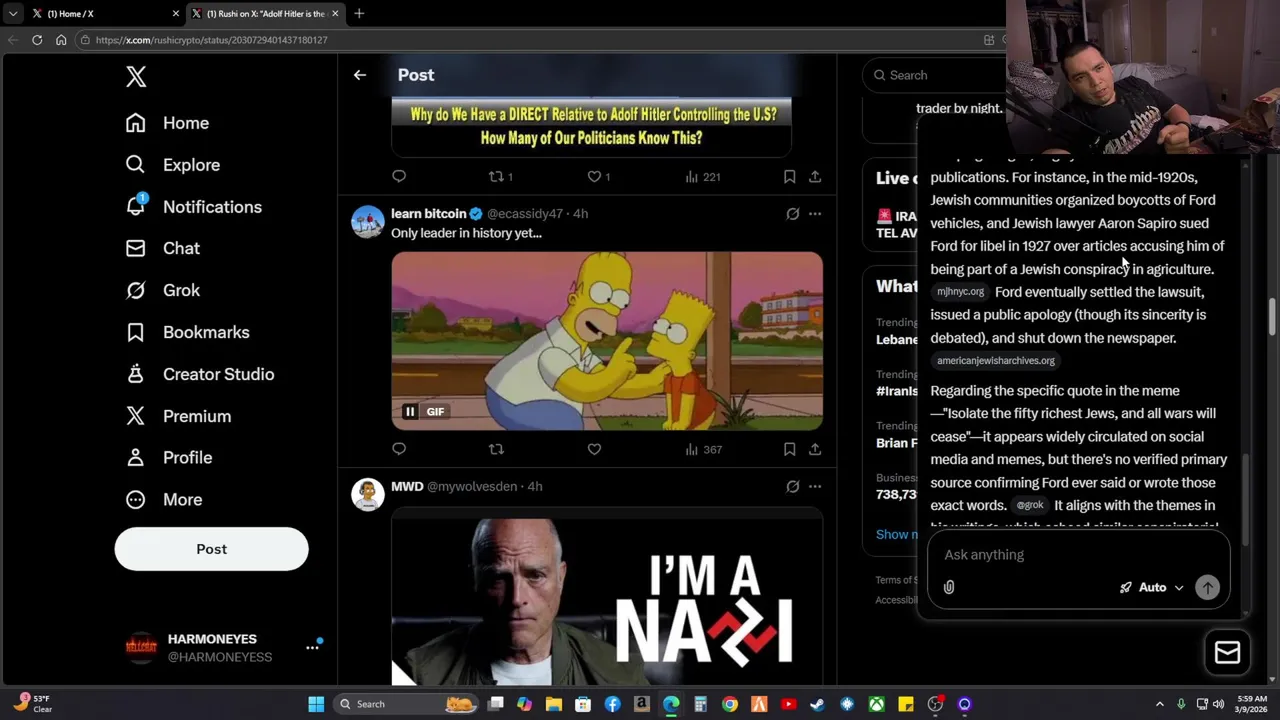Image resolution: width=1280 pixels, height=720 pixels.
Task: Click the large Post button
Action: click(x=211, y=549)
